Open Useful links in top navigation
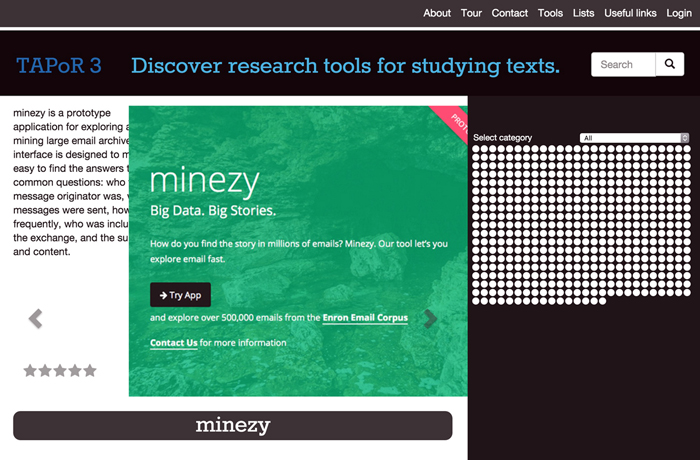Viewport: 700px width, 460px height. pos(630,13)
